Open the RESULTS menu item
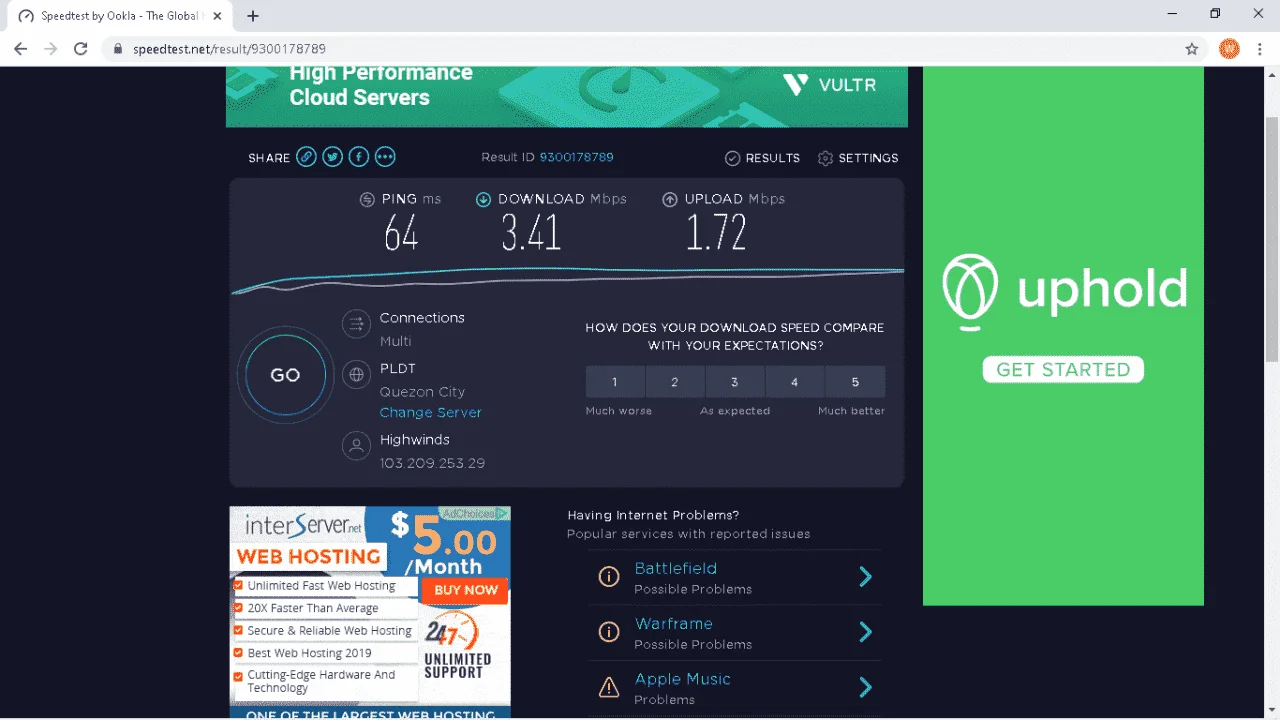This screenshot has height=720, width=1280. (x=772, y=158)
